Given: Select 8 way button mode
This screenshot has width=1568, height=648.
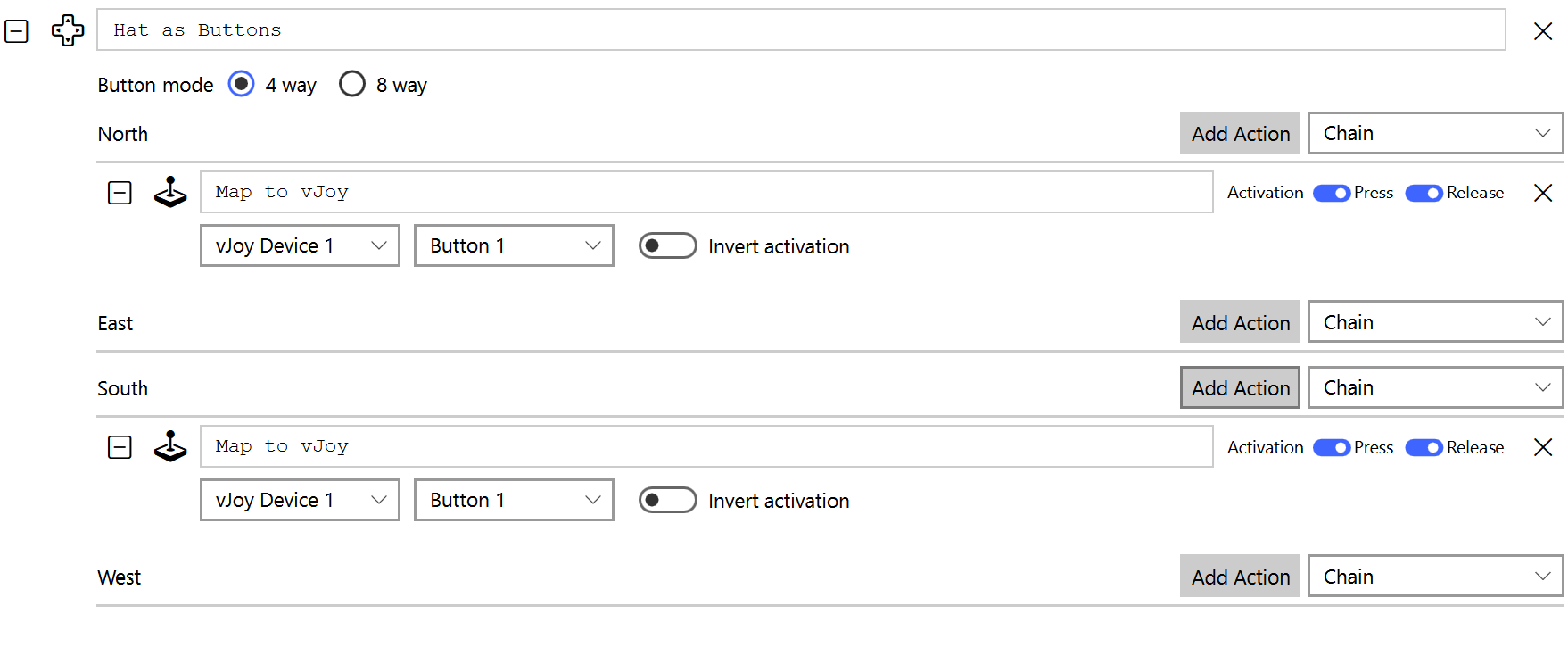Looking at the screenshot, I should click(352, 84).
